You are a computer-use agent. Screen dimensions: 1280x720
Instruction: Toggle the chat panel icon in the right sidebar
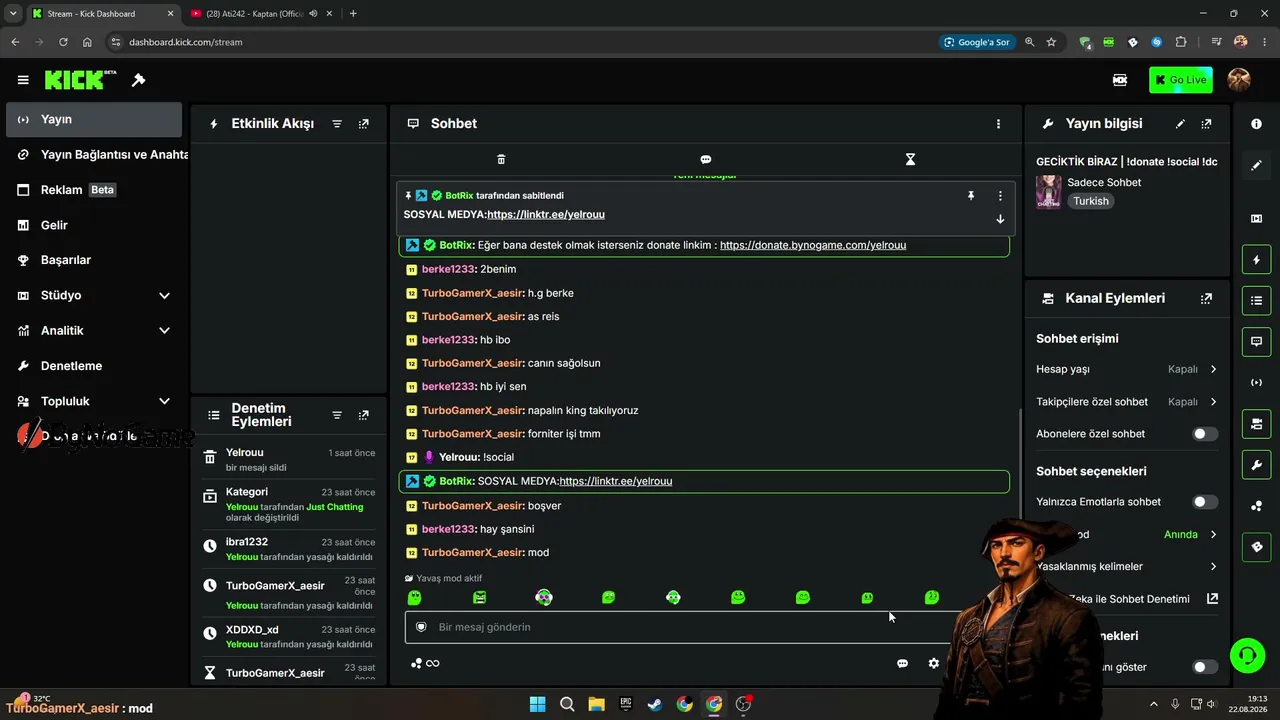point(1257,341)
